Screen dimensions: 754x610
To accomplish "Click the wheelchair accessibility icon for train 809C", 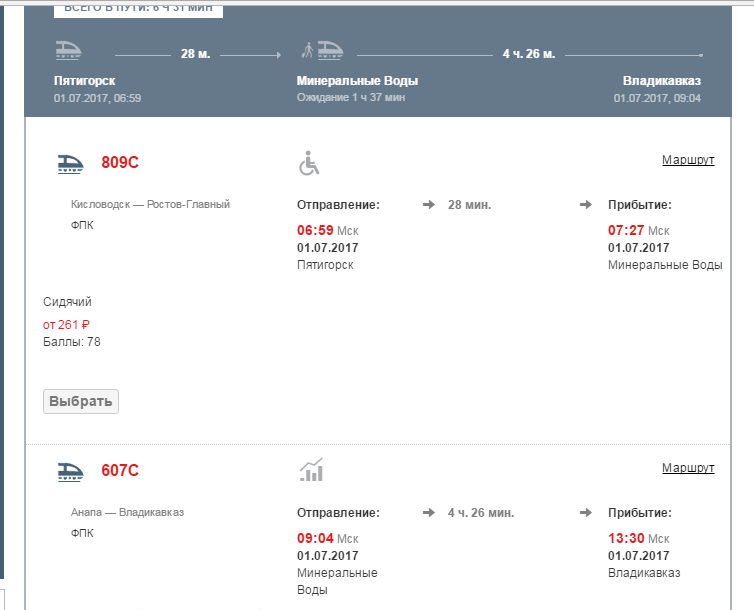I will (x=310, y=163).
